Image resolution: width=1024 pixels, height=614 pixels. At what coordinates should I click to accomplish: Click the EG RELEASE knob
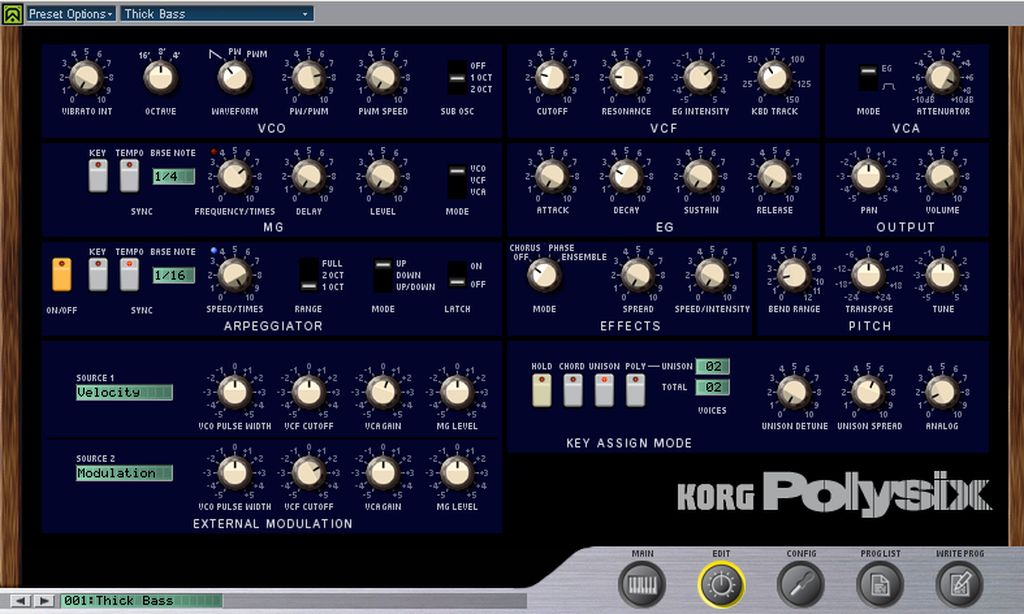coord(774,176)
